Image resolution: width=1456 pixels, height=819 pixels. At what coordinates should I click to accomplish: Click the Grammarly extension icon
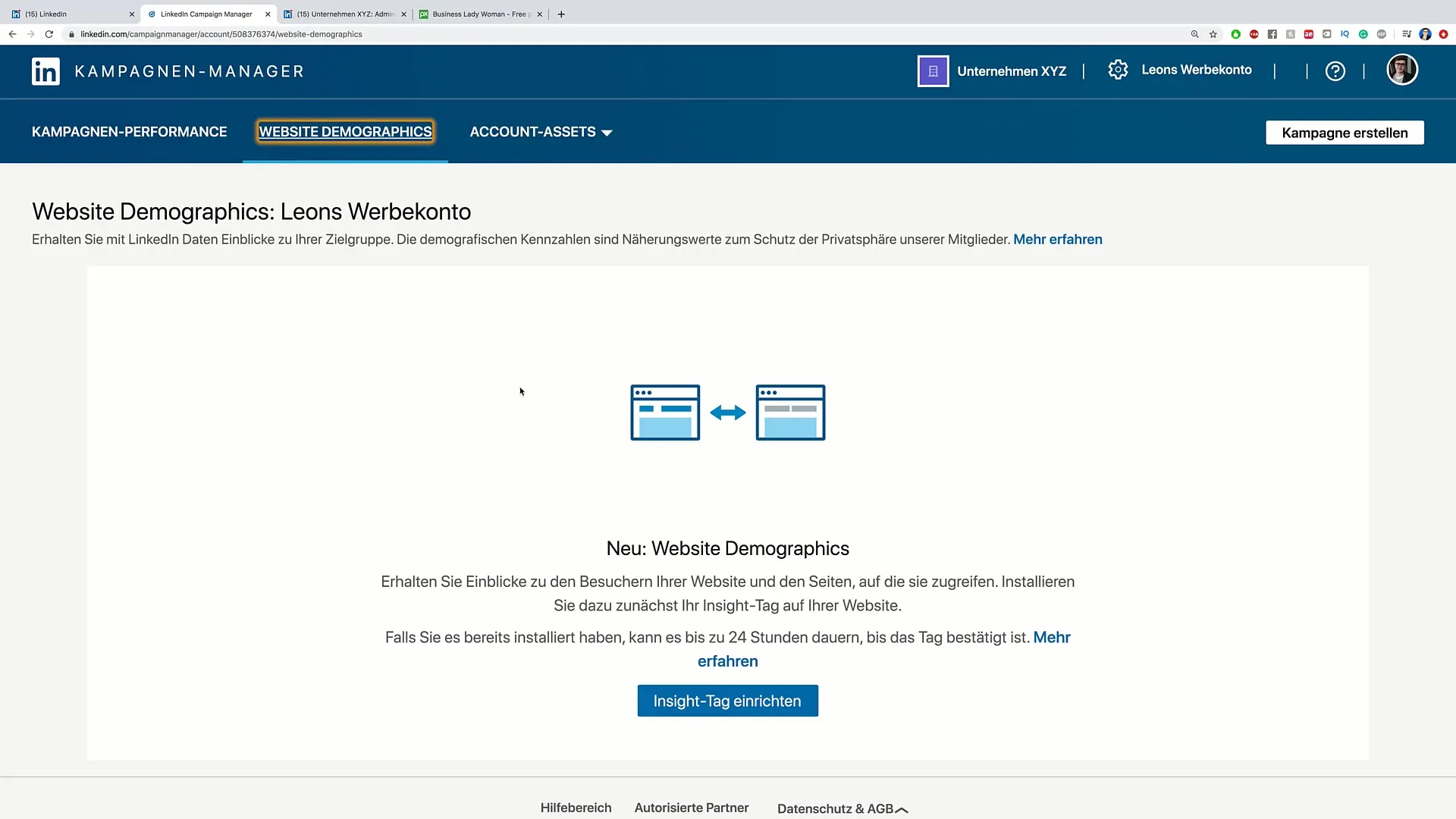tap(1363, 34)
